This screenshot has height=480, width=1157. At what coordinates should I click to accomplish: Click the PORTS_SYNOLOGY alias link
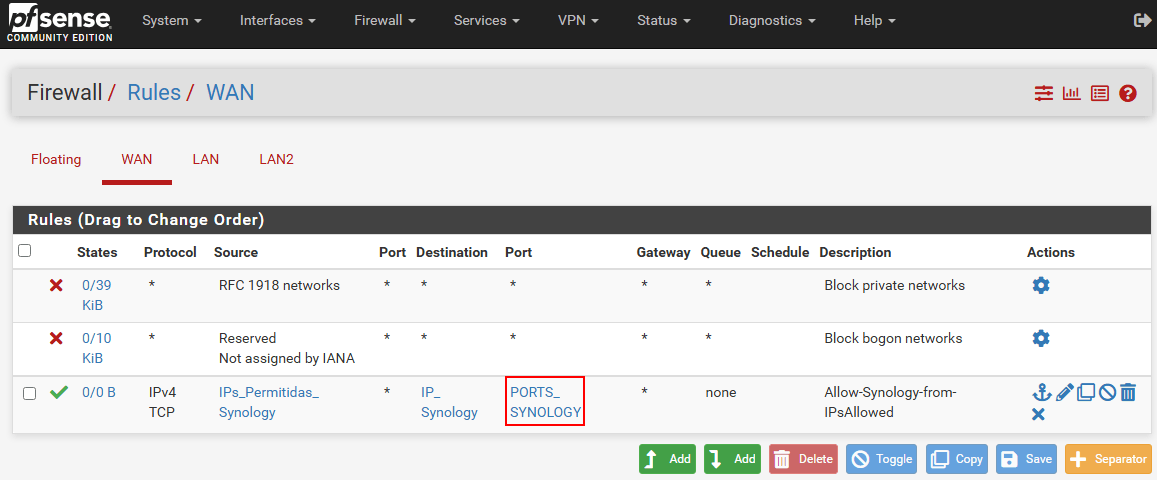[x=545, y=402]
